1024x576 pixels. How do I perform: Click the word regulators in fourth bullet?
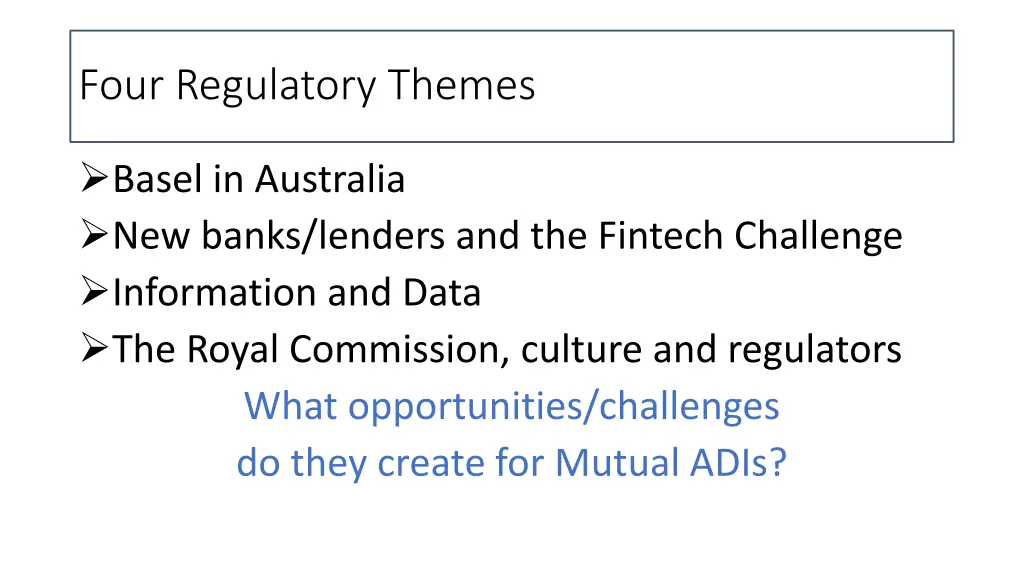814,350
